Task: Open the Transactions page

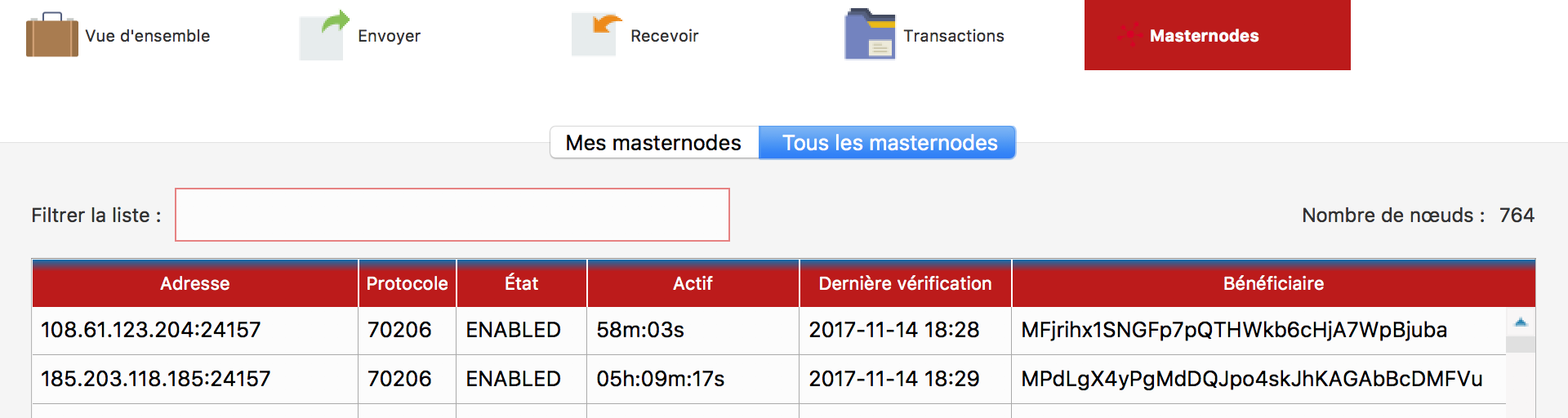Action: point(953,36)
